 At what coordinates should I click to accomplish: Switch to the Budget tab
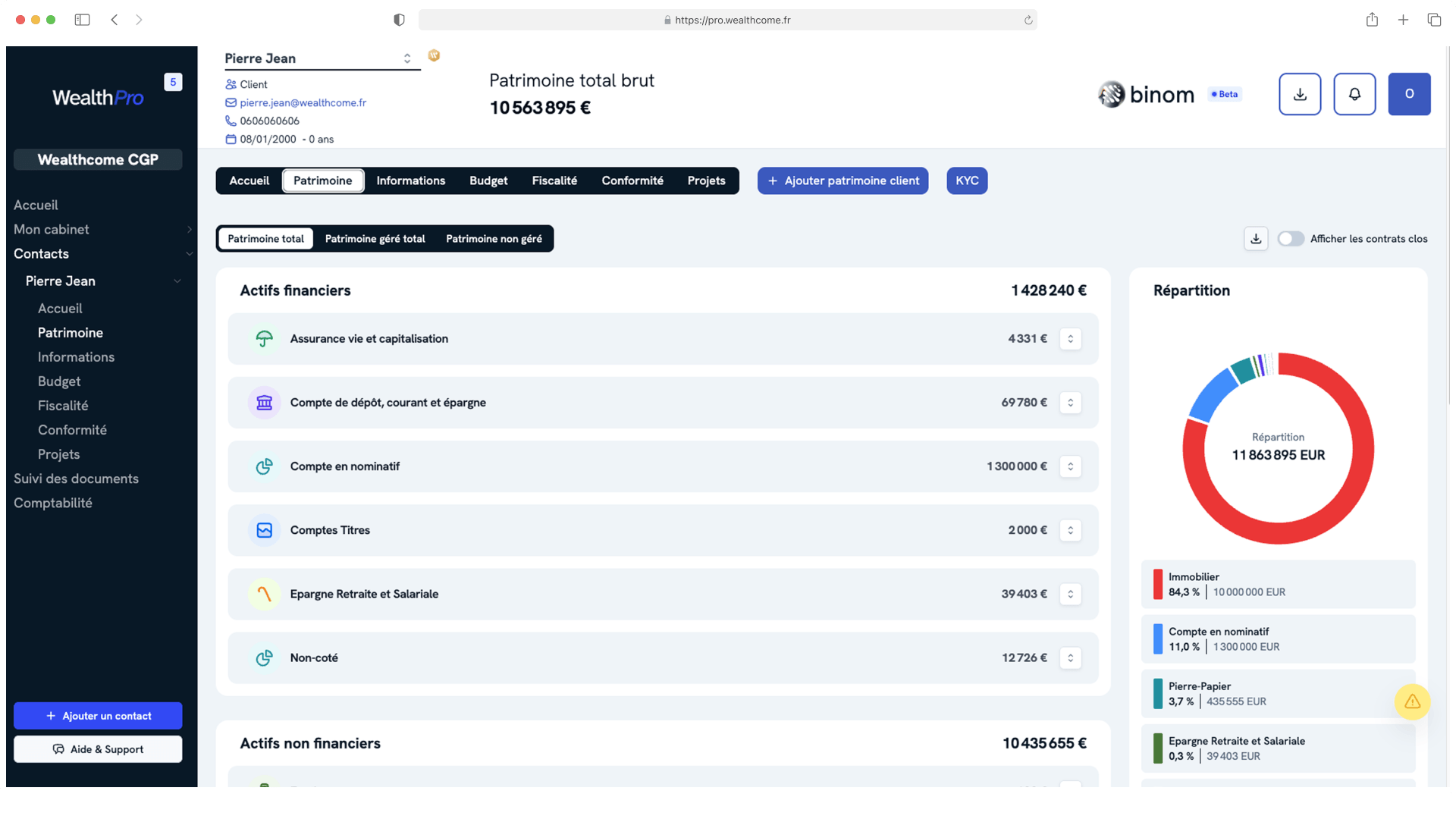[x=488, y=180]
